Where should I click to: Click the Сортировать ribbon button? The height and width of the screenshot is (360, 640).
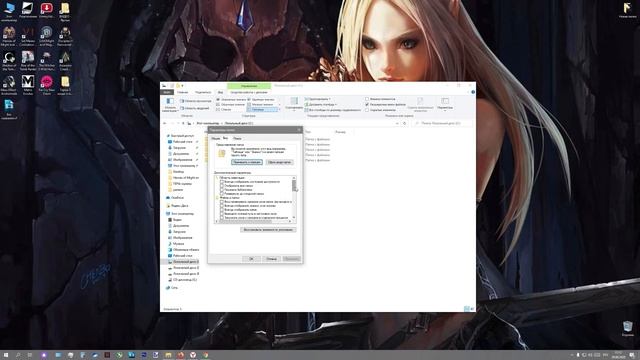(x=294, y=104)
